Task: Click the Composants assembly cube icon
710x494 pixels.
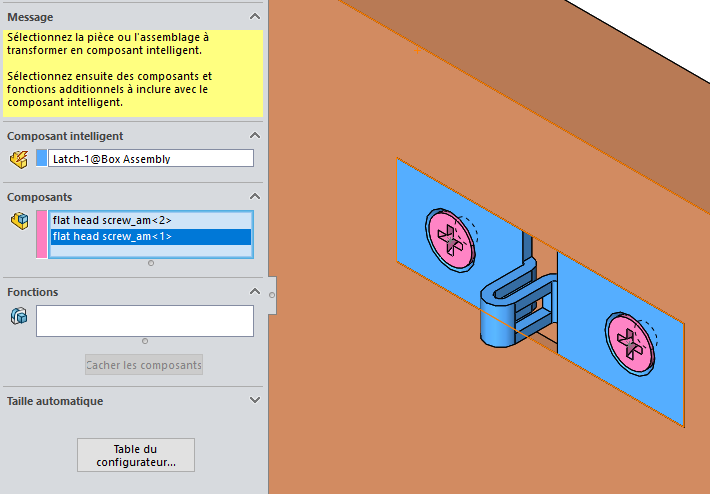Action: [x=19, y=221]
